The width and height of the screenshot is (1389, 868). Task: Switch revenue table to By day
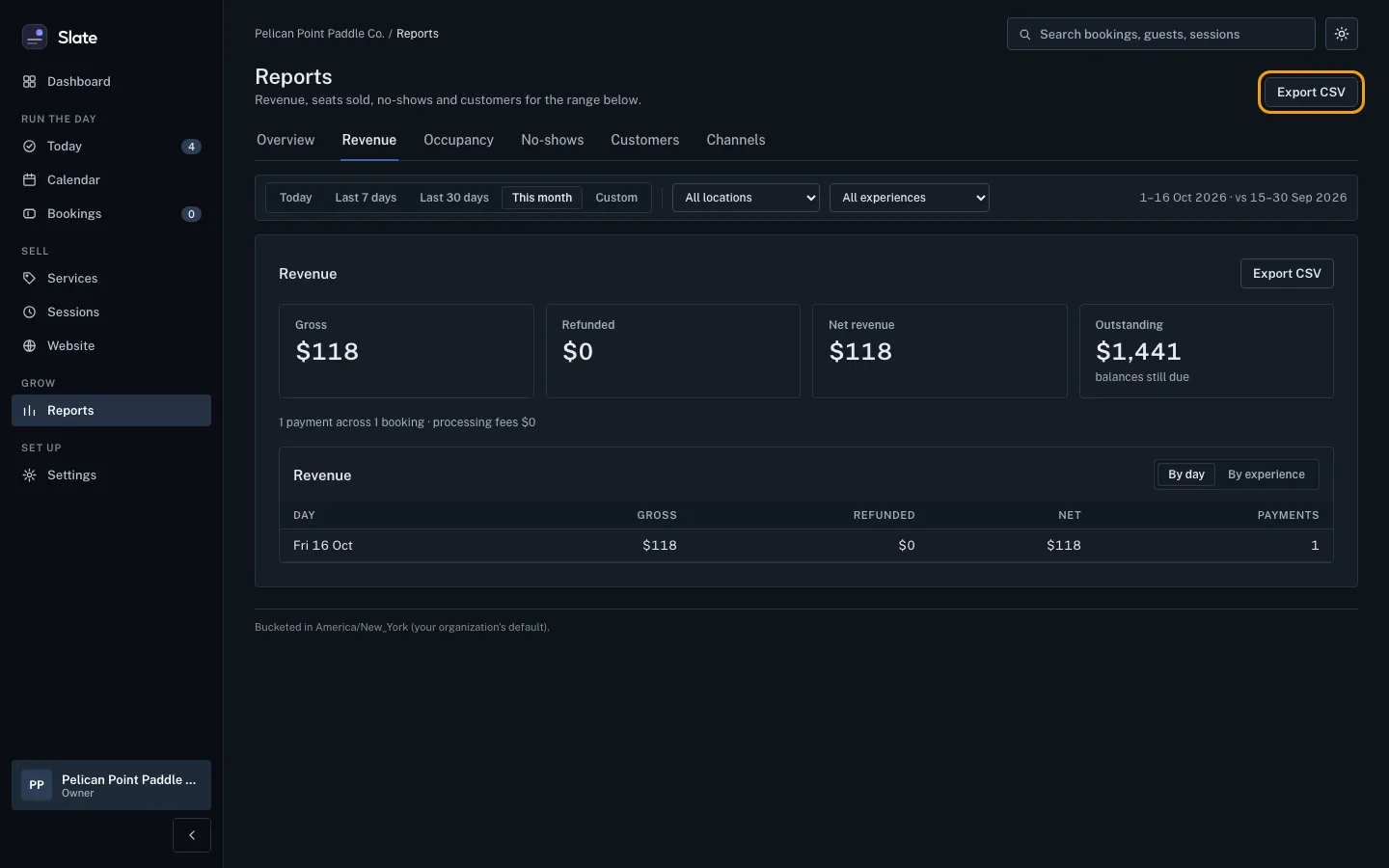1186,475
